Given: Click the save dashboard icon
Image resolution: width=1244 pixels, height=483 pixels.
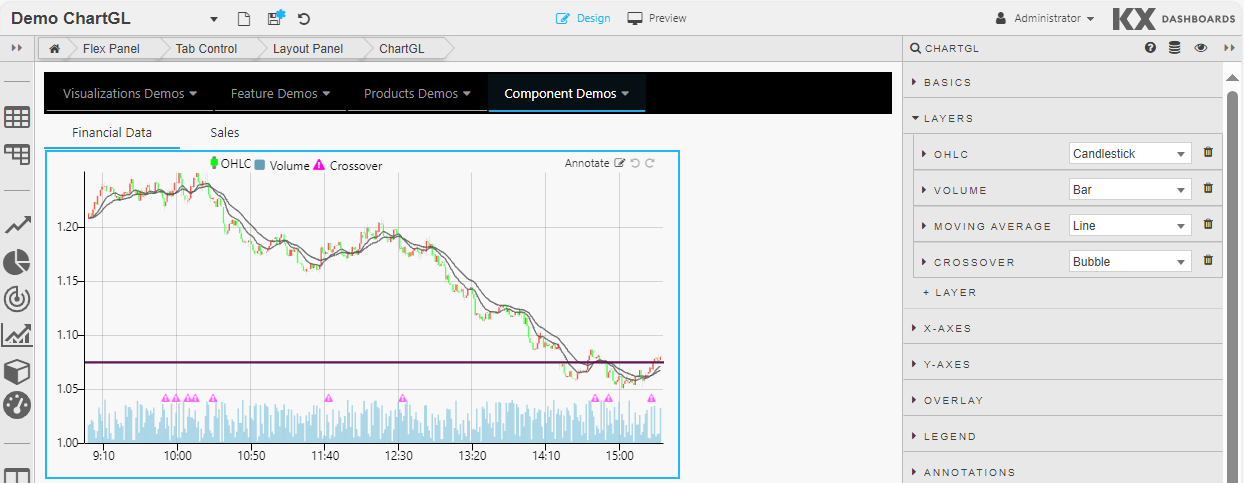Looking at the screenshot, I should coord(276,18).
